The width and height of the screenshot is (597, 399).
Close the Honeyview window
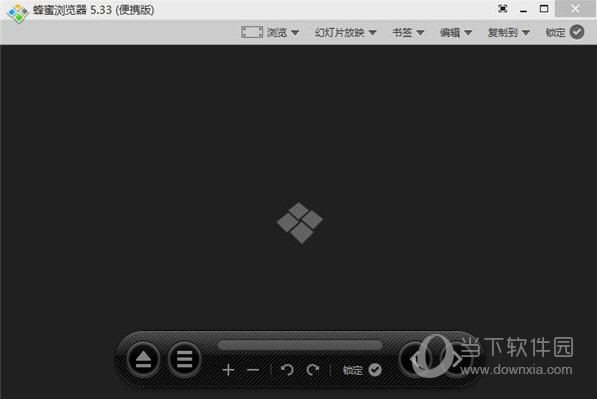[575, 9]
